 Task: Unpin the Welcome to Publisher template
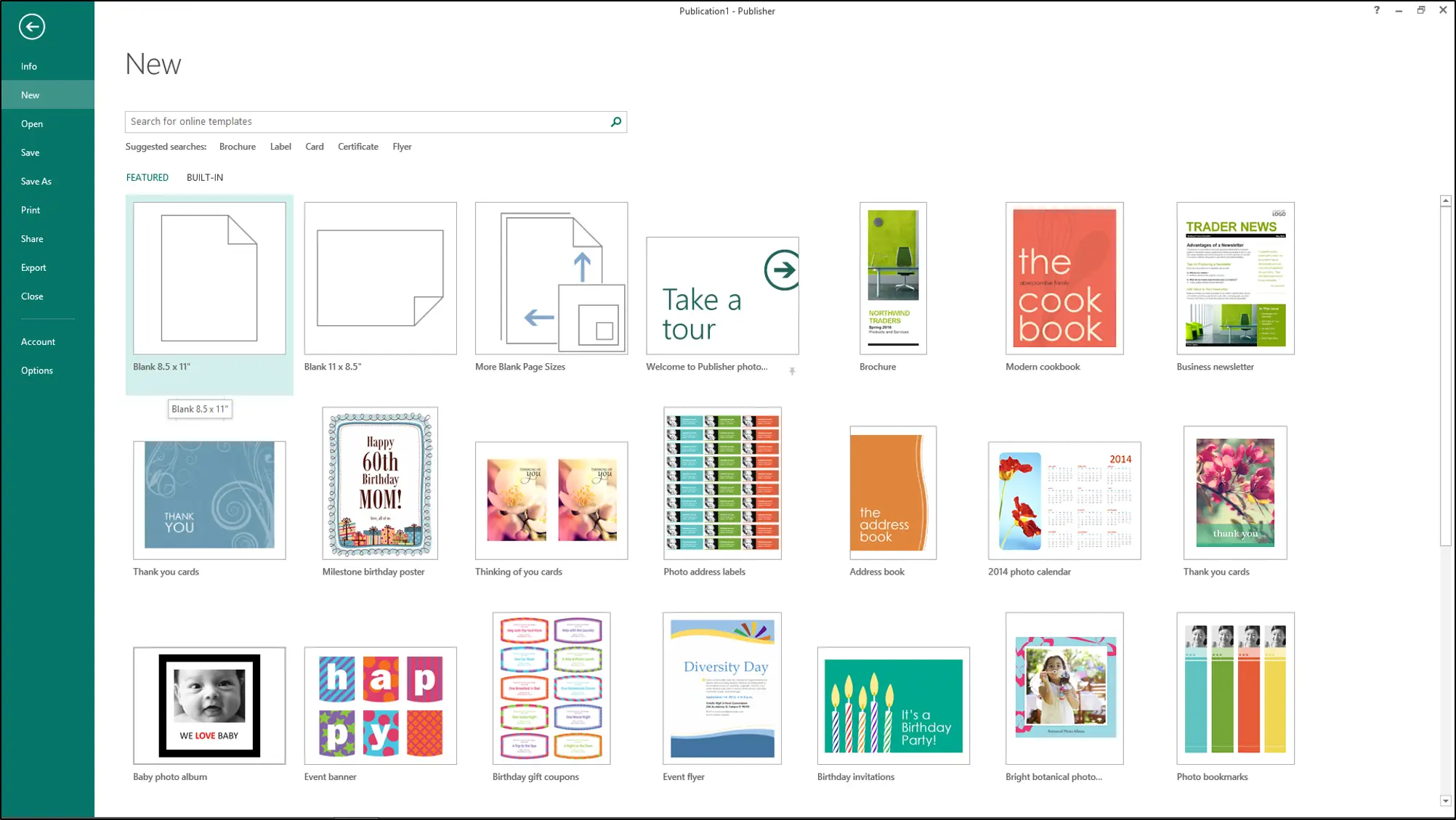pos(791,370)
